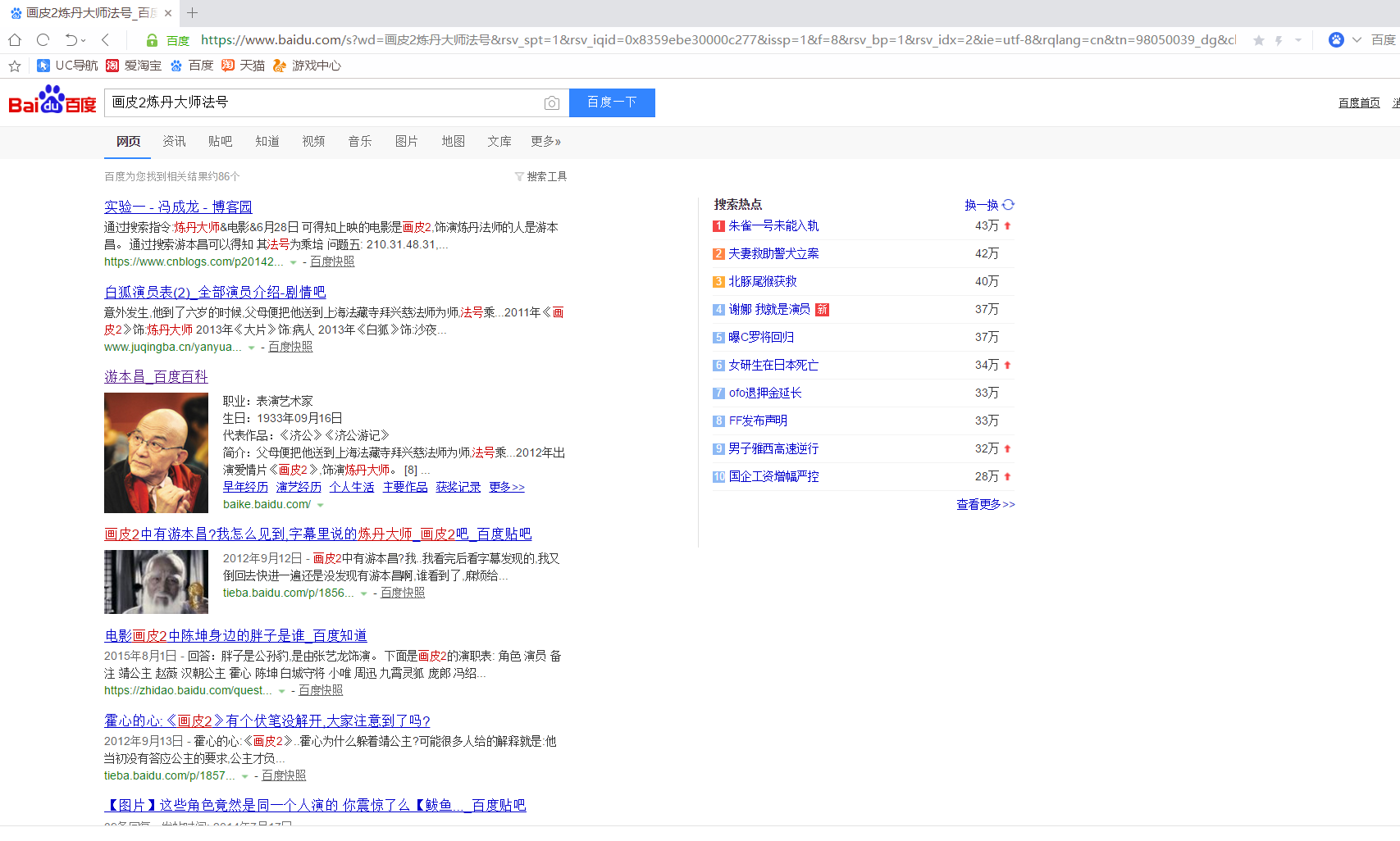Screen dimensions: 1400x841
Task: Bookmark this page with the address bar star
Action: click(x=1259, y=40)
